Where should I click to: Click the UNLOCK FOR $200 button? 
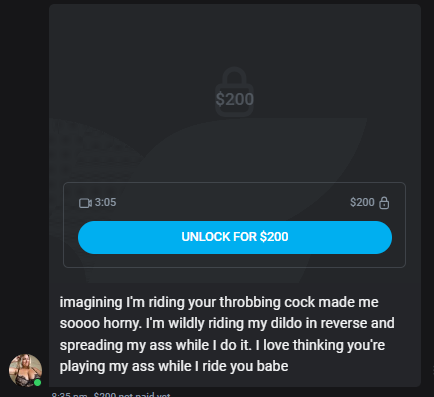[x=235, y=237]
